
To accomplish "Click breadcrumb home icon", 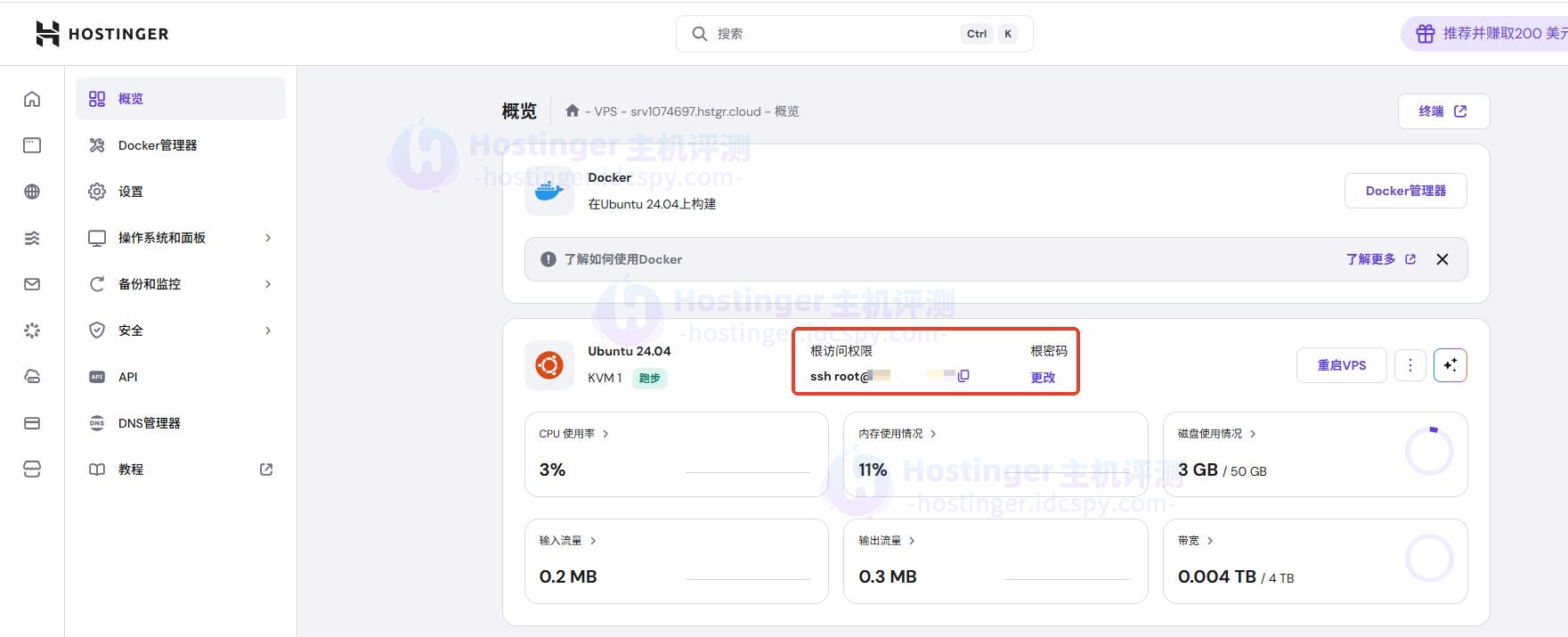I will [x=573, y=111].
